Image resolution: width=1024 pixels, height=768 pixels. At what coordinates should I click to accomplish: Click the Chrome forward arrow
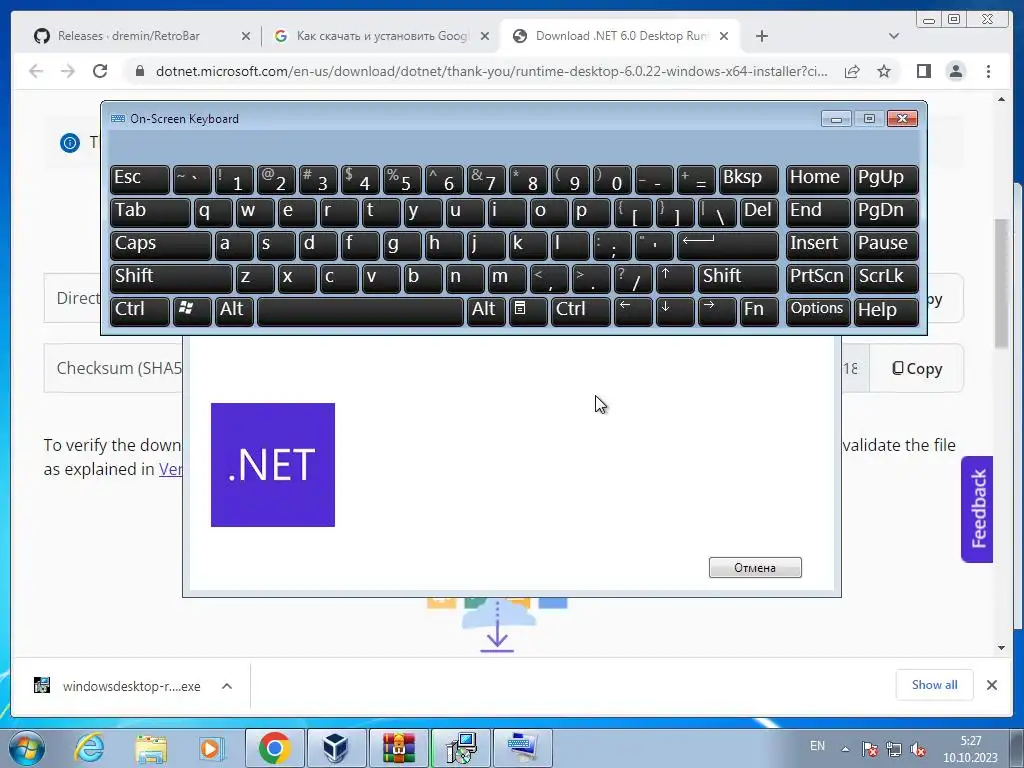[68, 71]
